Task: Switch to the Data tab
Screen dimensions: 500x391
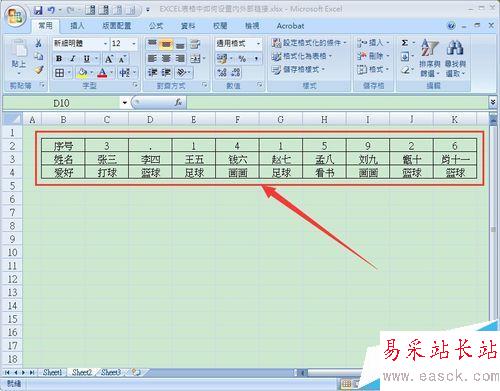Action: (x=188, y=26)
